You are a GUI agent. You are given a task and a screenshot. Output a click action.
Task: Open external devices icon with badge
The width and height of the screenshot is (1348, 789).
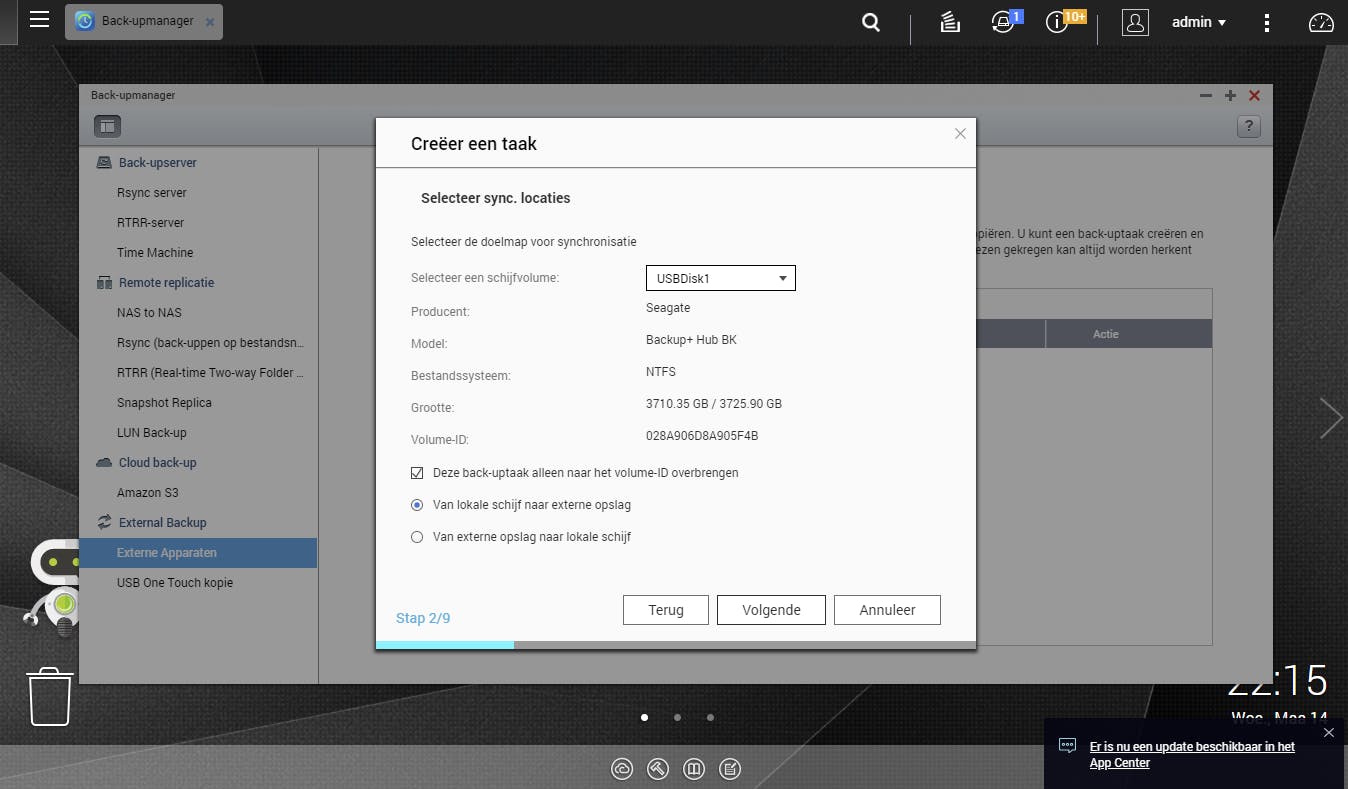(1003, 22)
